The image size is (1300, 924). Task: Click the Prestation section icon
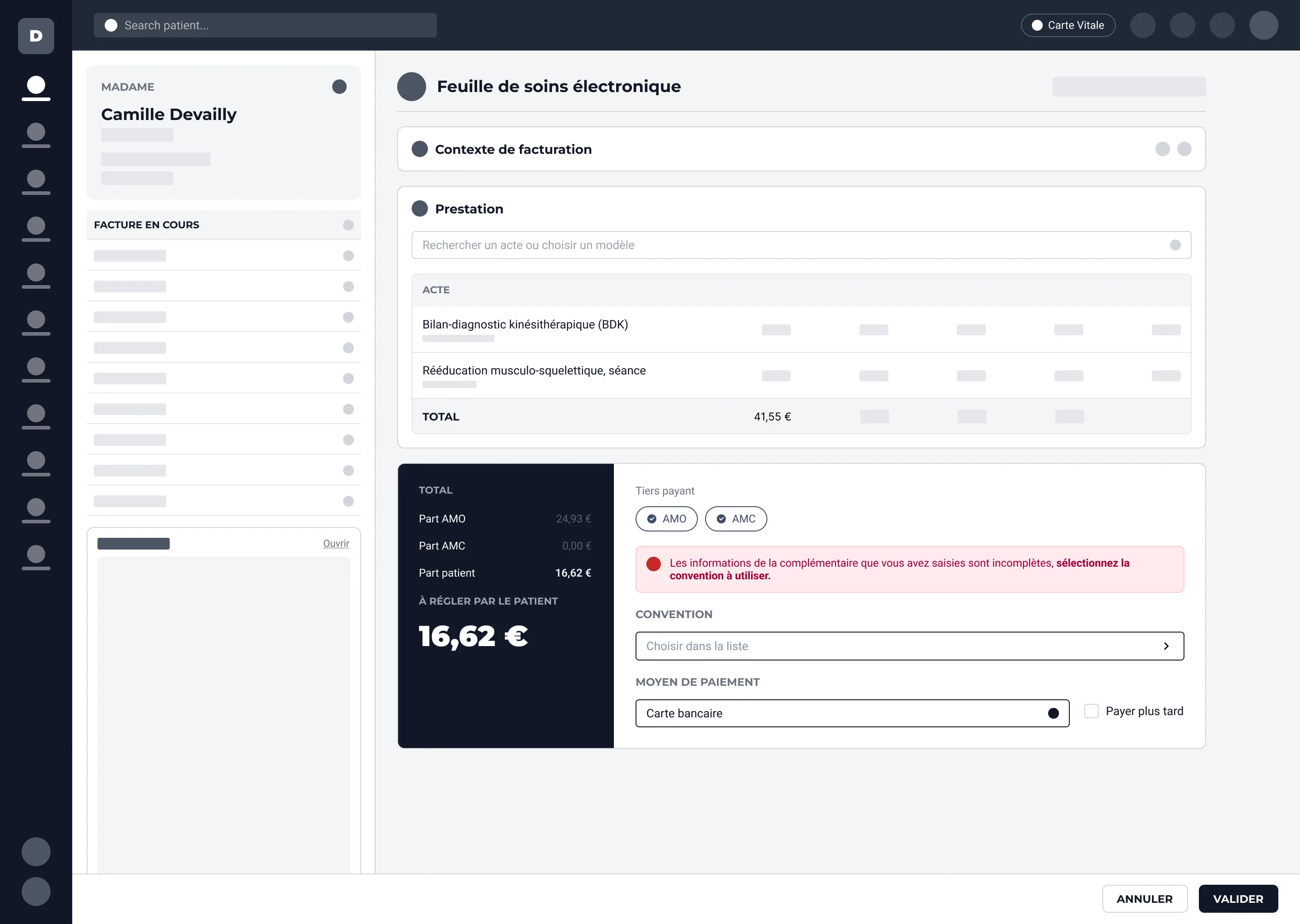click(x=419, y=209)
